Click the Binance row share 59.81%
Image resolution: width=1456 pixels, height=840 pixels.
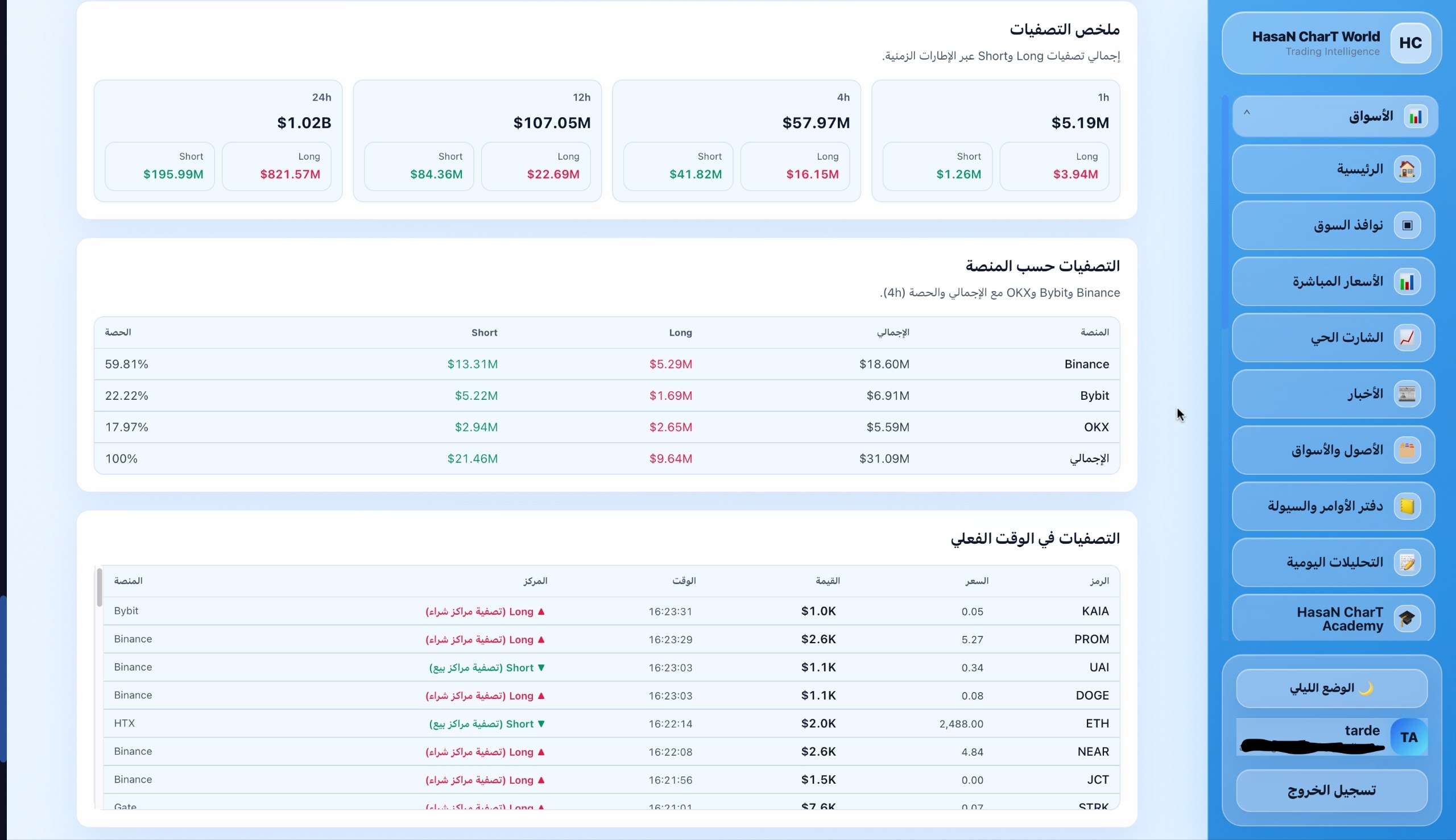point(126,364)
